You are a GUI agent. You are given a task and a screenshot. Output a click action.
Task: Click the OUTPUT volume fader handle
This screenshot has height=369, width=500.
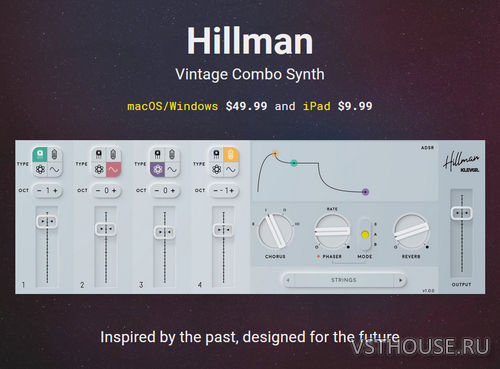pyautogui.click(x=462, y=213)
